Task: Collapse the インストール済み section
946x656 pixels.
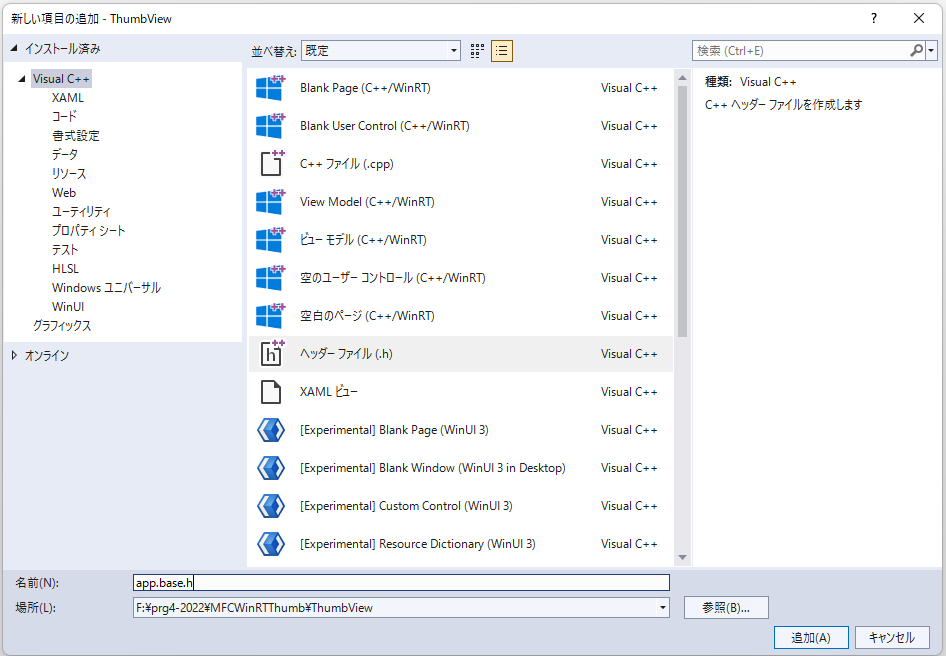Action: click(x=14, y=48)
